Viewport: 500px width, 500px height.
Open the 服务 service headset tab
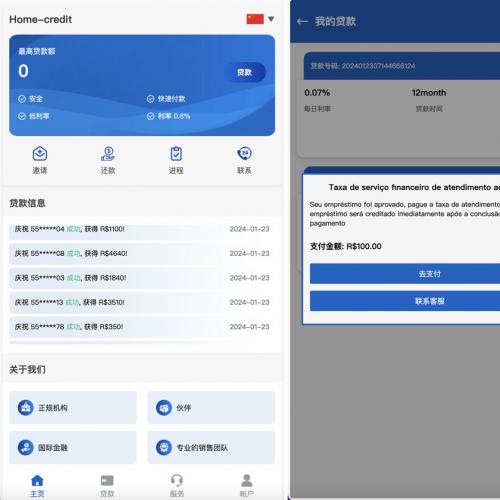[x=177, y=486]
